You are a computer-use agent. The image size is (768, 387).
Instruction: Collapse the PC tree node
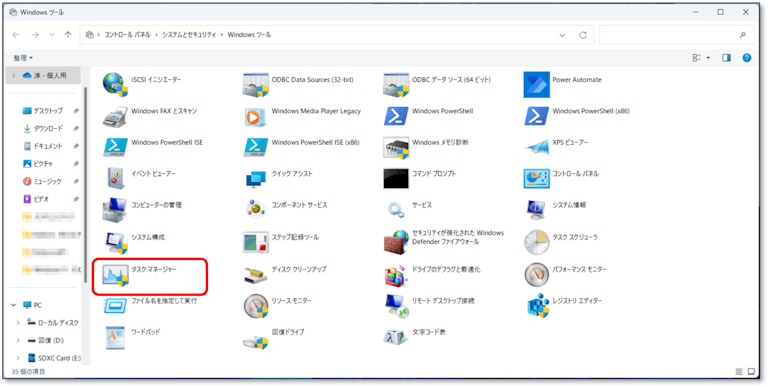13,305
